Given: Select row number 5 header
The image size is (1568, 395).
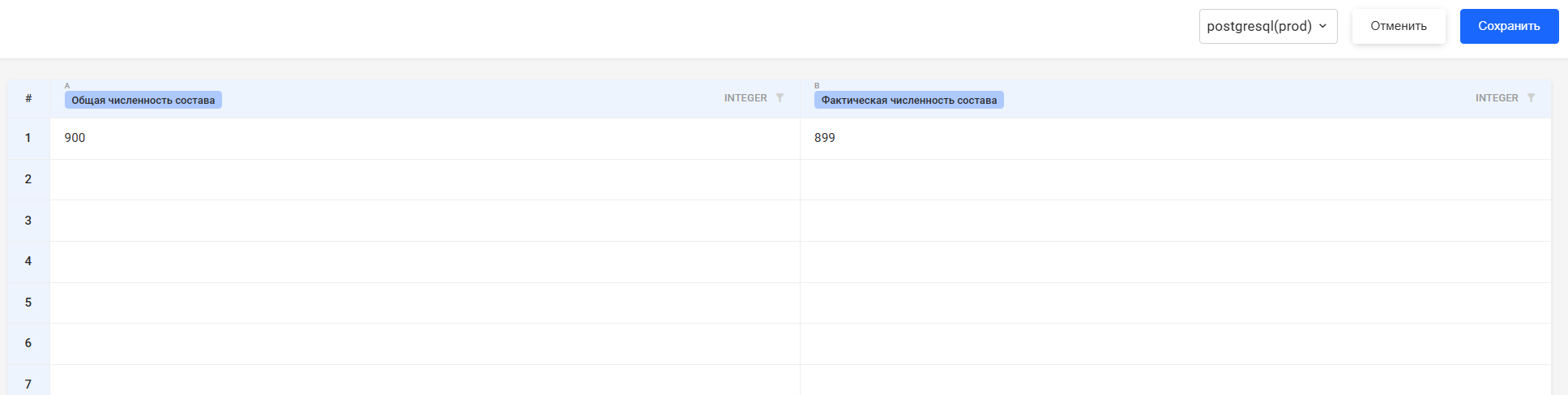Looking at the screenshot, I should click(28, 303).
